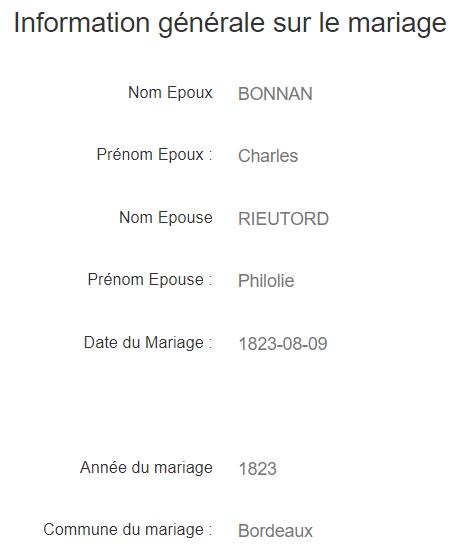The width and height of the screenshot is (464, 548).
Task: Click the word 'Epoux' in 'Prénom Epoux'
Action: [x=181, y=155]
